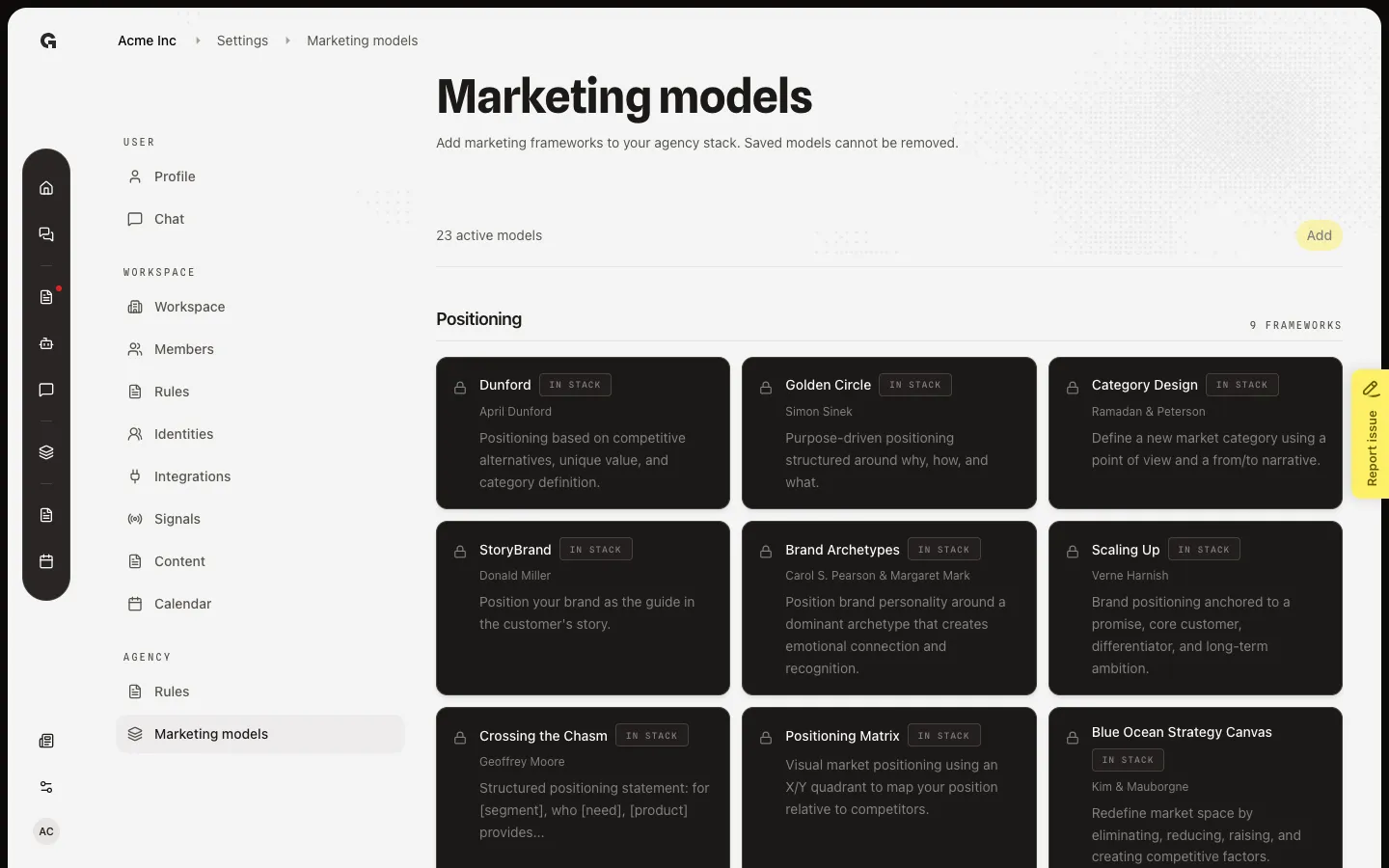1389x868 pixels.
Task: Click author name Verne Harnish
Action: (1130, 576)
